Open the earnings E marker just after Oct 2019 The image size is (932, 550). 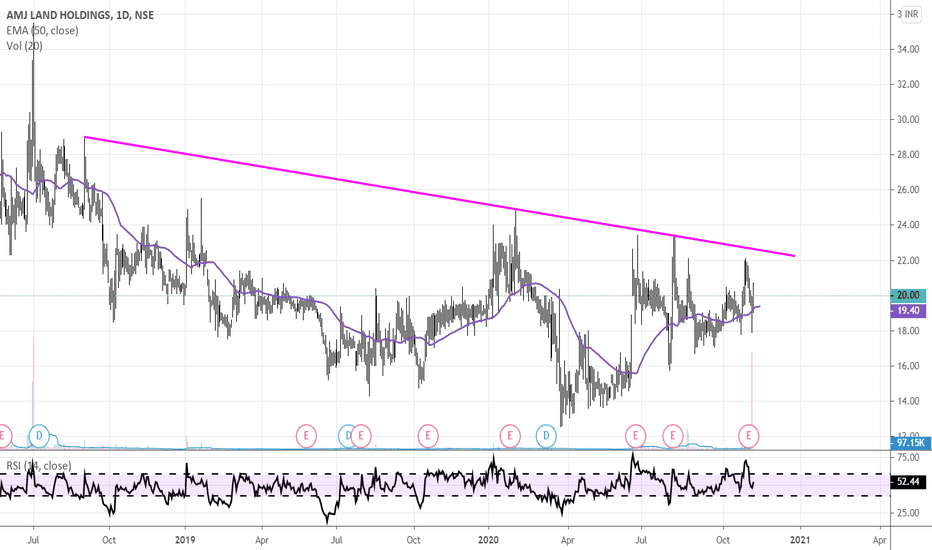pos(427,436)
